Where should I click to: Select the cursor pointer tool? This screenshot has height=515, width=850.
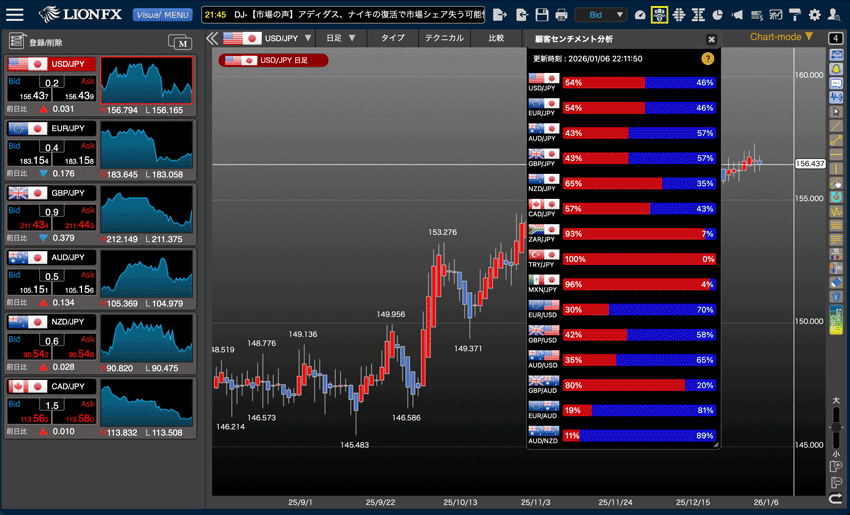(x=836, y=111)
